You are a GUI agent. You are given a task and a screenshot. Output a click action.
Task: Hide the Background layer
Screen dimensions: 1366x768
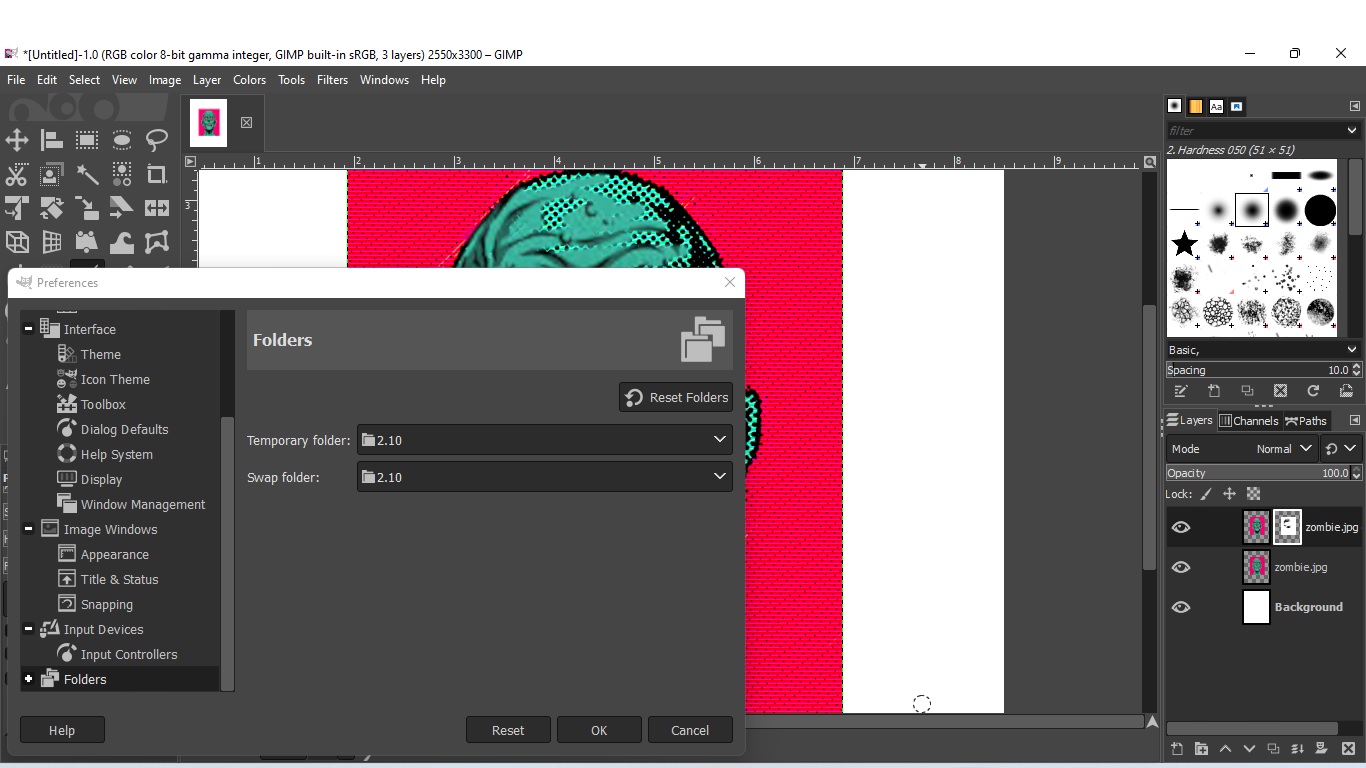1181,607
